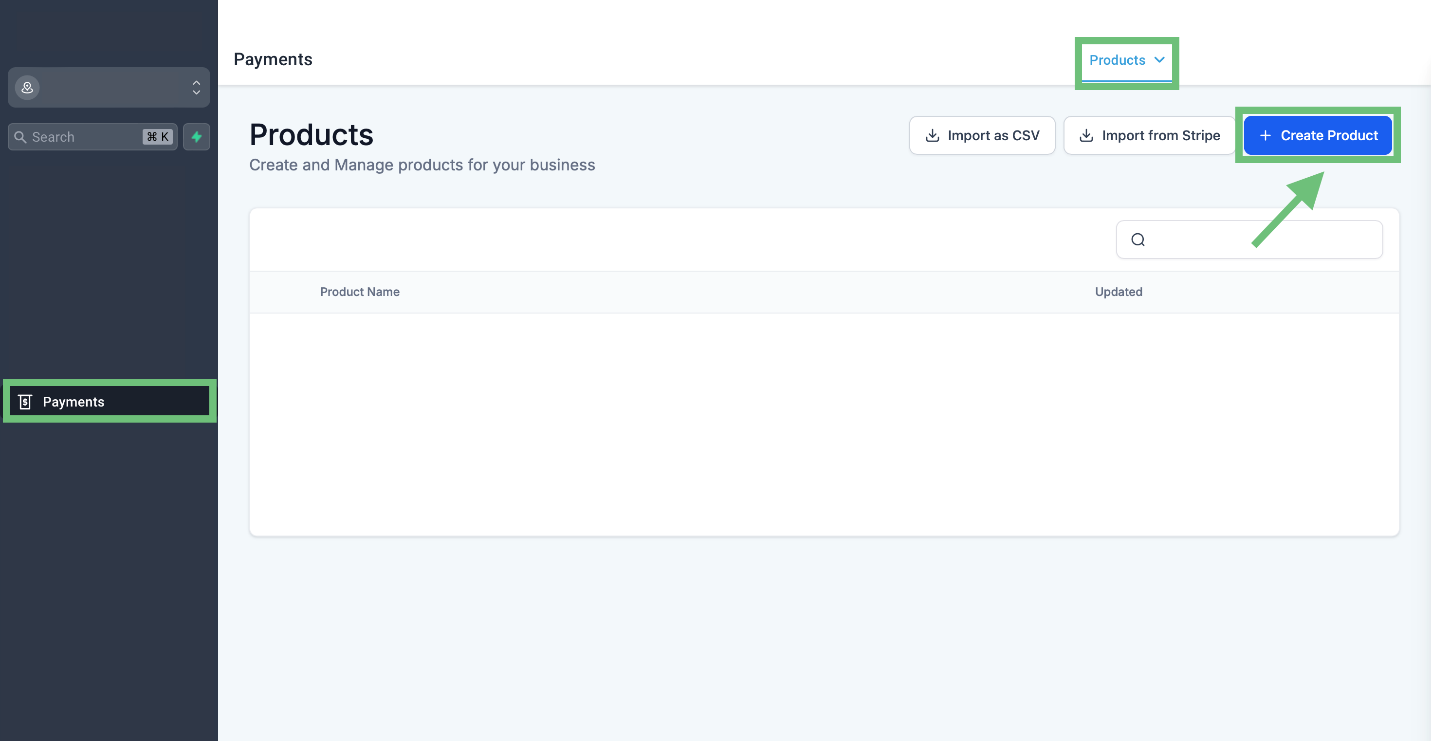The width and height of the screenshot is (1431, 741).
Task: Click the user avatar icon
Action: tap(27, 88)
